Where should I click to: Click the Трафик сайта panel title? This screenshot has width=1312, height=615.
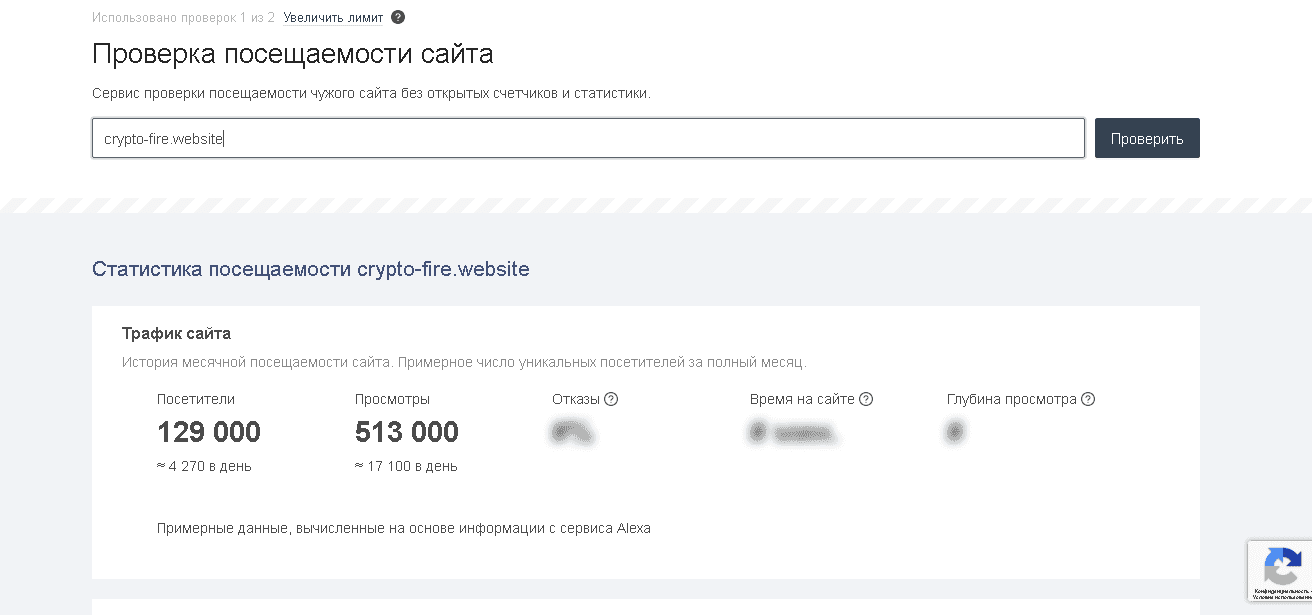[x=178, y=333]
